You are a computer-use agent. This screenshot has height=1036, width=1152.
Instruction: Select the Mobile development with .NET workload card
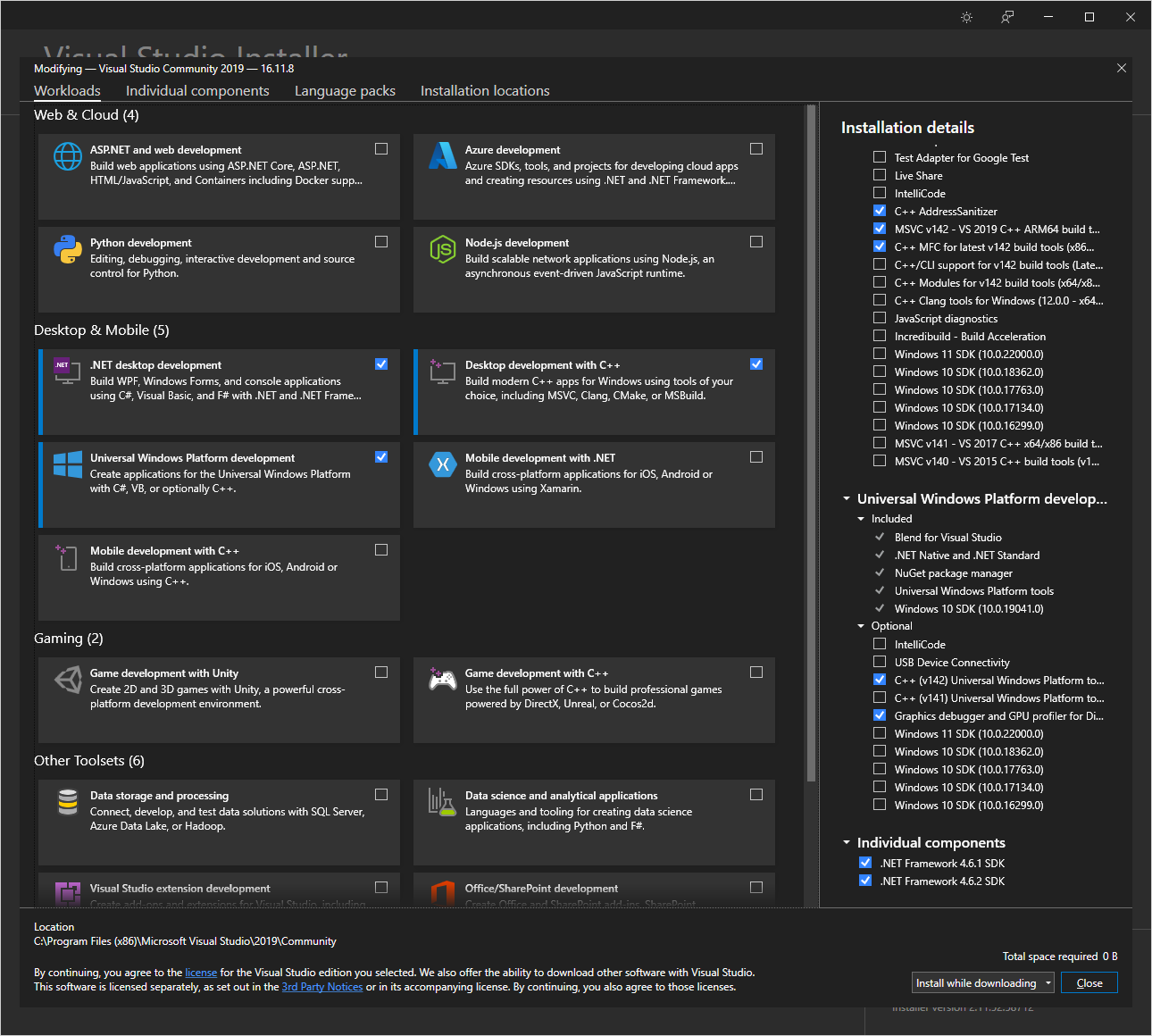pyautogui.click(x=594, y=485)
